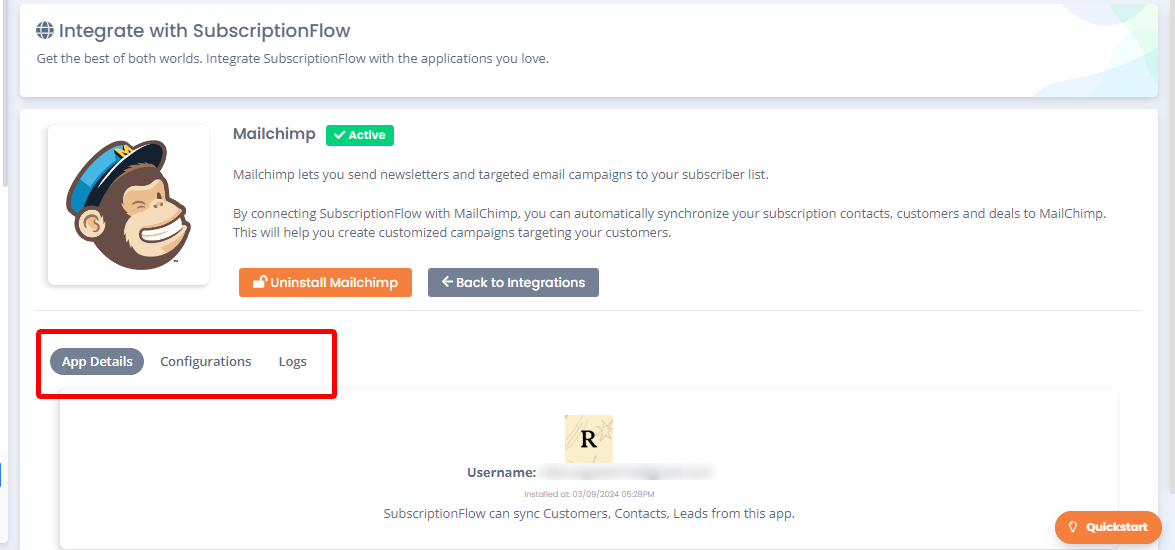Viewport: 1175px width, 550px height.
Task: Click the lightbulb icon in Quickstart
Action: [1072, 527]
